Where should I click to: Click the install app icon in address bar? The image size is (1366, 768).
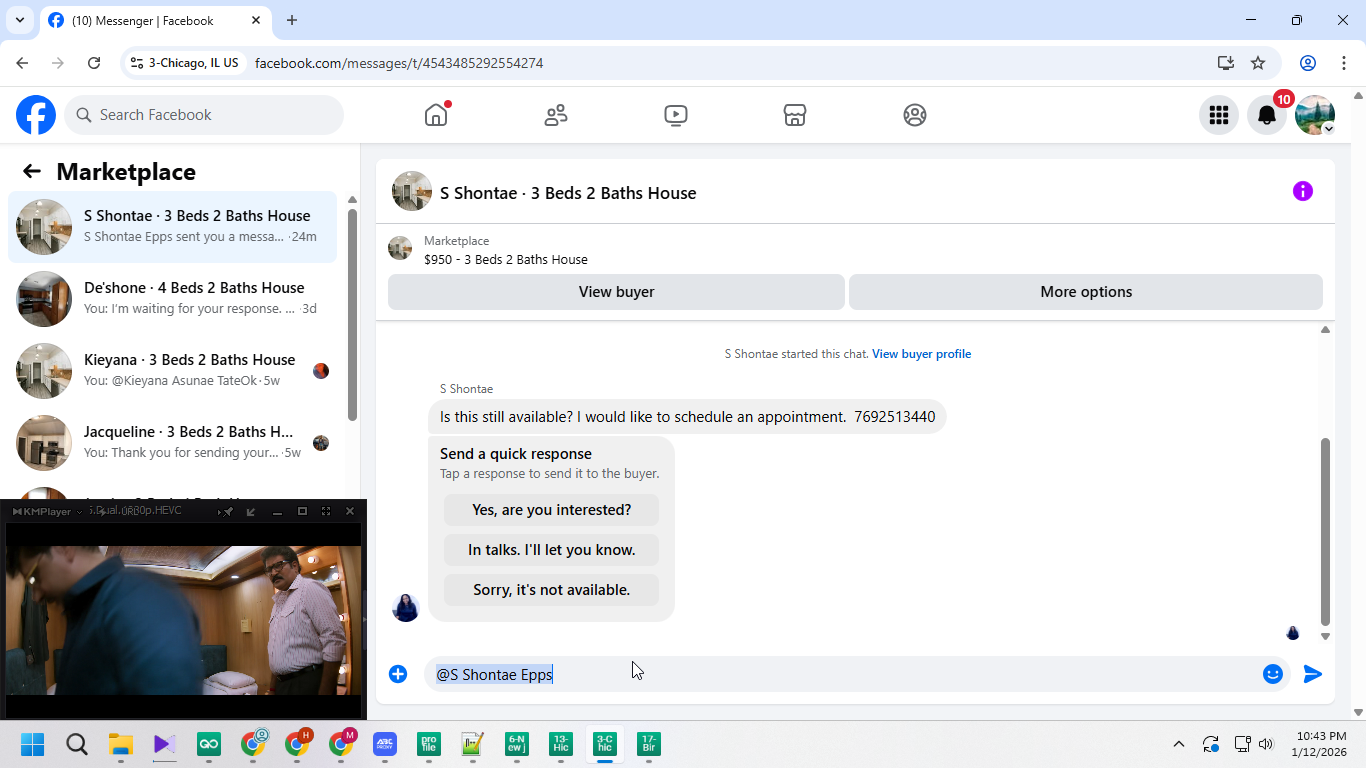1226,63
